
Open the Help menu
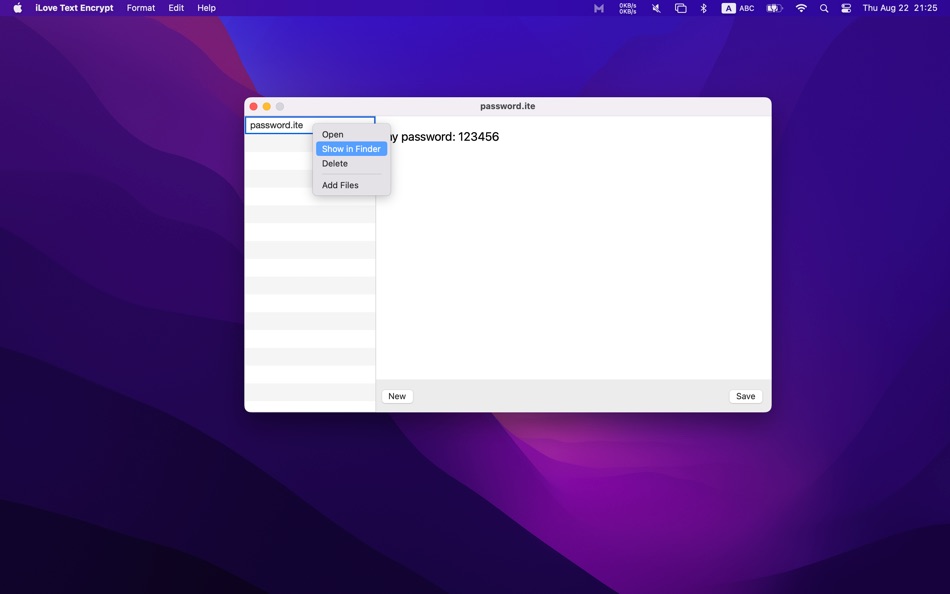pyautogui.click(x=206, y=7)
